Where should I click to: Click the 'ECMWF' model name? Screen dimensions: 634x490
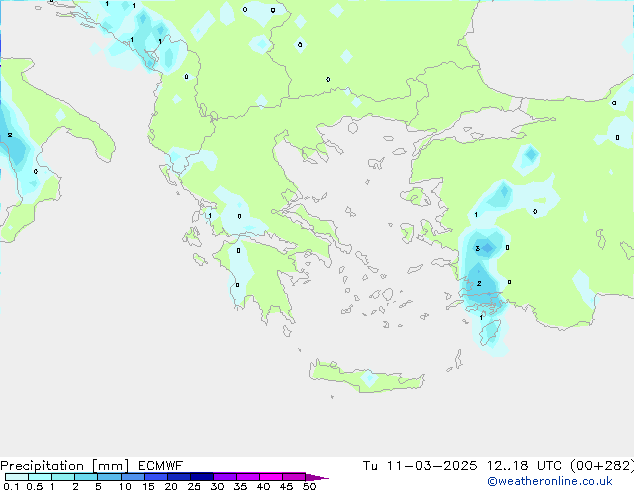(x=161, y=466)
